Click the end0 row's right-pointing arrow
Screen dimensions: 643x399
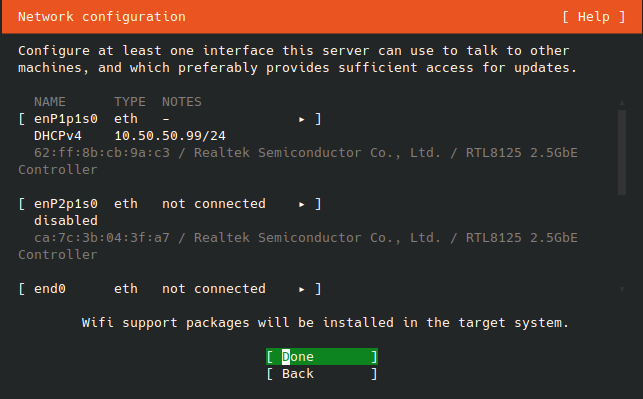[302, 289]
